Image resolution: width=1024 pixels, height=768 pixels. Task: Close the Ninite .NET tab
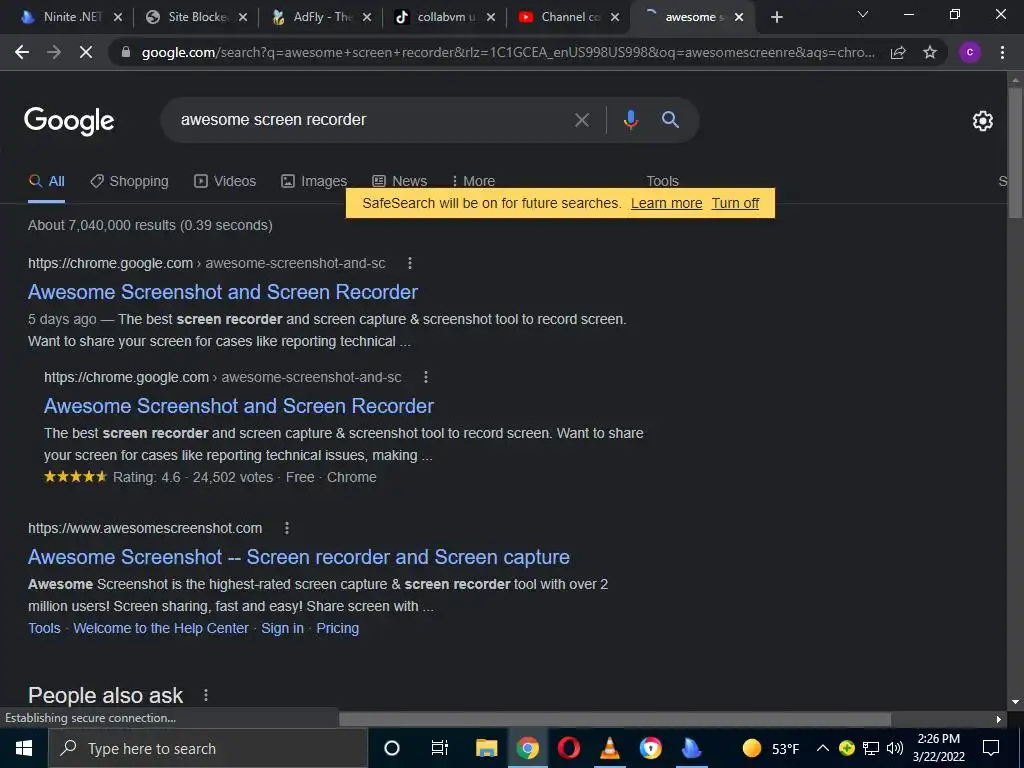tap(118, 18)
